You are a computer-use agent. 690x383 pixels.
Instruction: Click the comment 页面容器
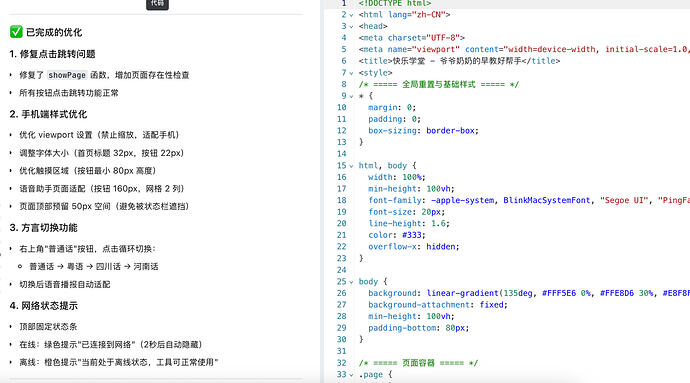418,363
